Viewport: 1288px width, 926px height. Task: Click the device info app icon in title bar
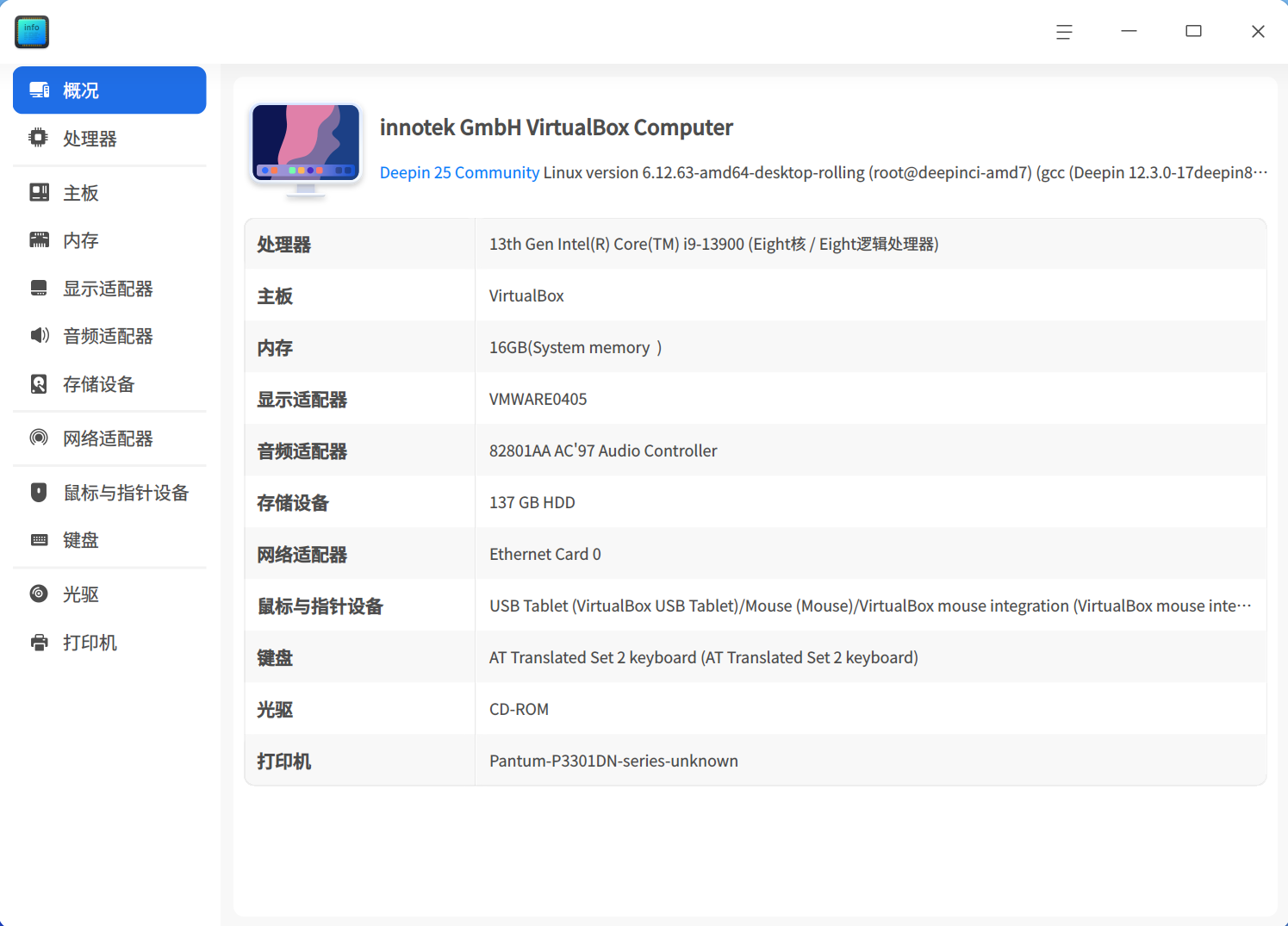point(32,32)
